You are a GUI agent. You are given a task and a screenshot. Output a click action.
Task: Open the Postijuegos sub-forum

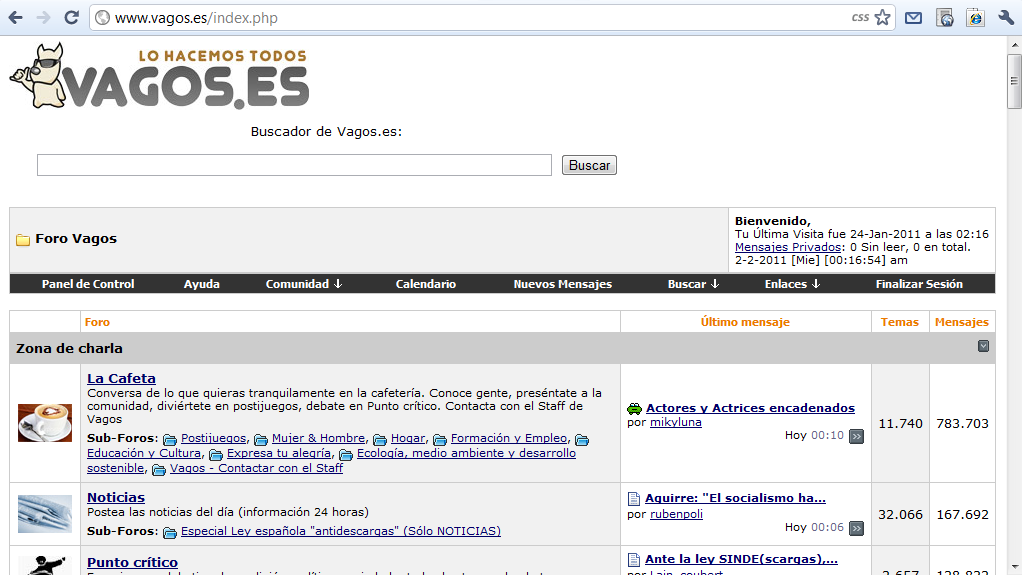[x=214, y=438]
